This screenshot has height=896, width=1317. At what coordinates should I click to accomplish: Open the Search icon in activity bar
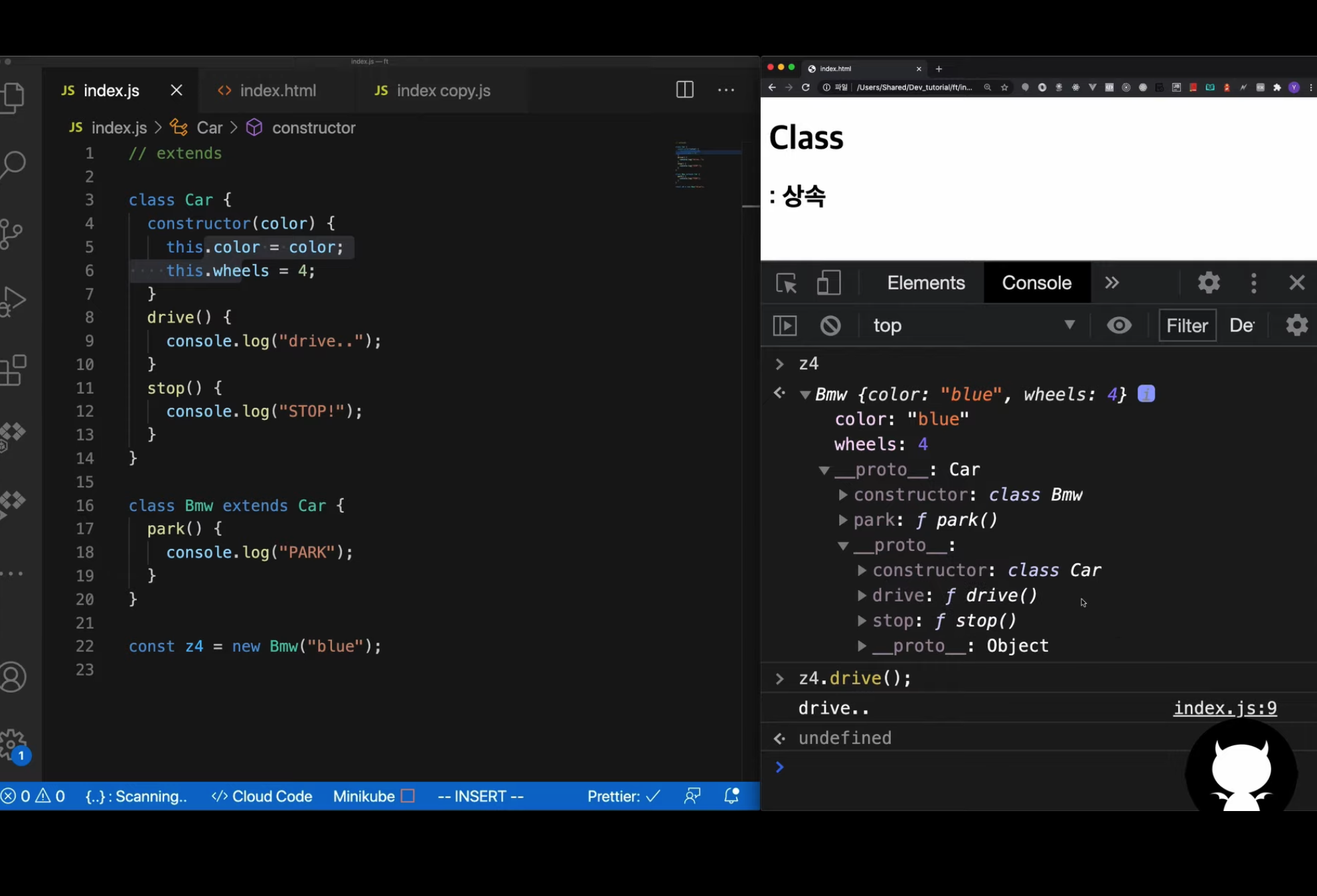[x=12, y=165]
